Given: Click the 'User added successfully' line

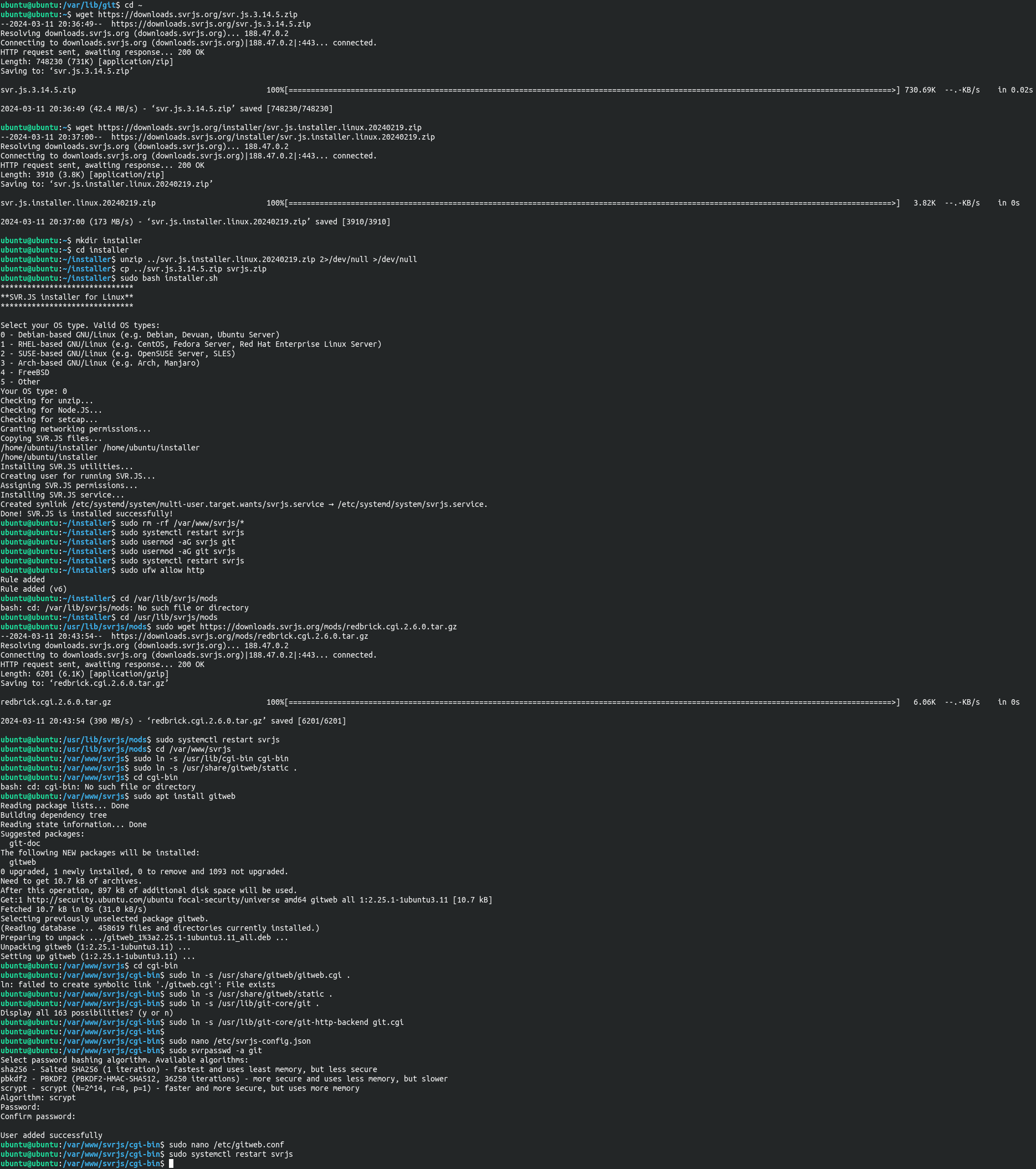Looking at the screenshot, I should (x=52, y=1135).
